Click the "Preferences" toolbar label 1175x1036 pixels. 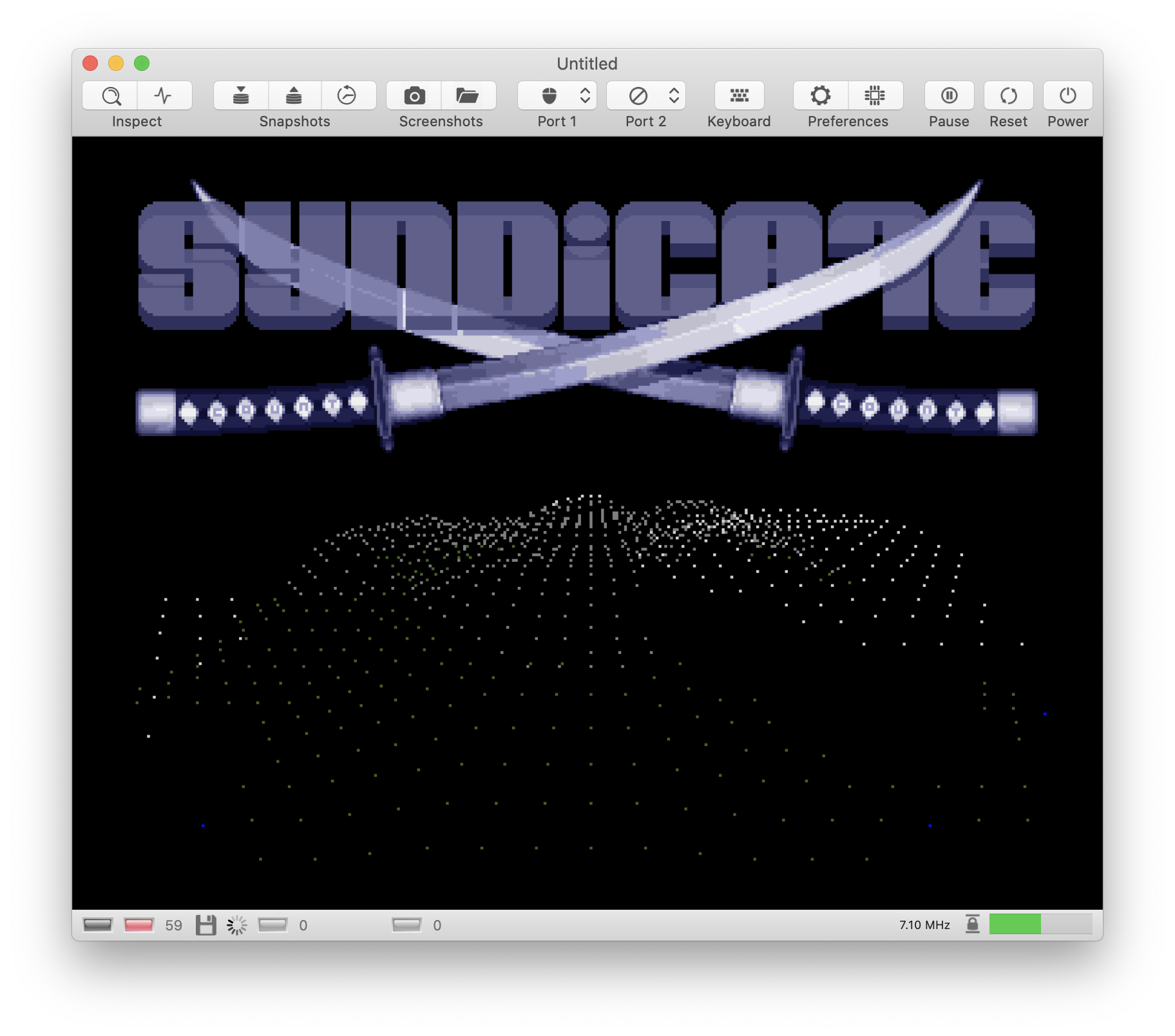(x=848, y=122)
